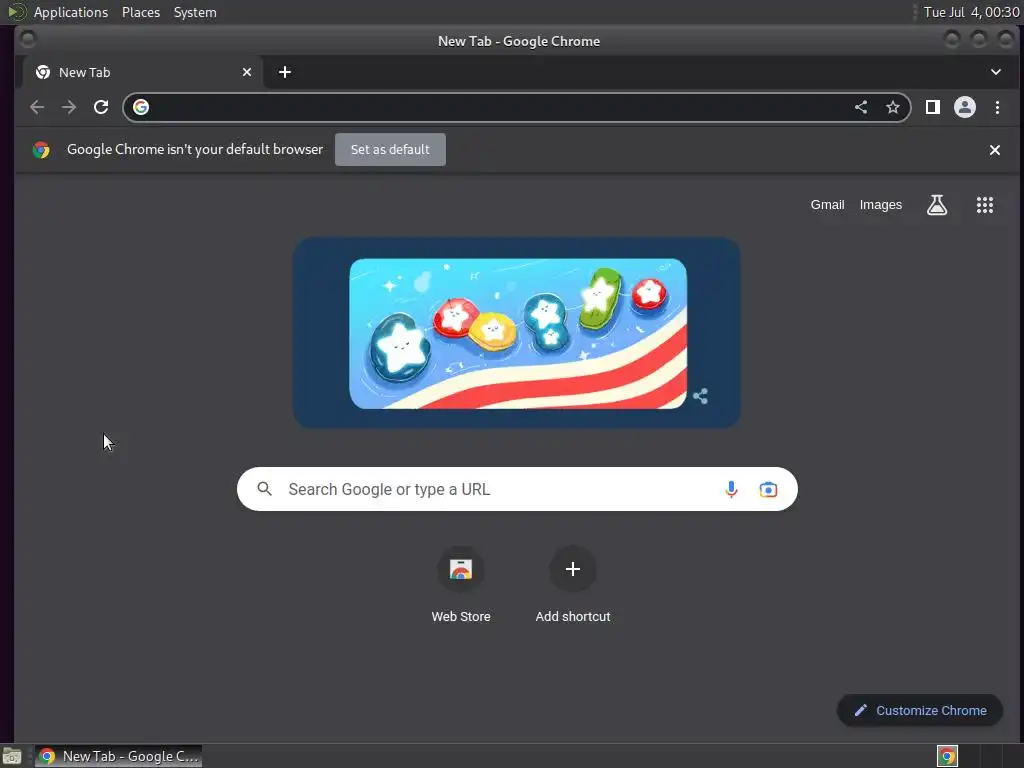This screenshot has width=1024, height=768.
Task: Select New Tab - Google Chrome taskbar entry
Action: [x=119, y=756]
